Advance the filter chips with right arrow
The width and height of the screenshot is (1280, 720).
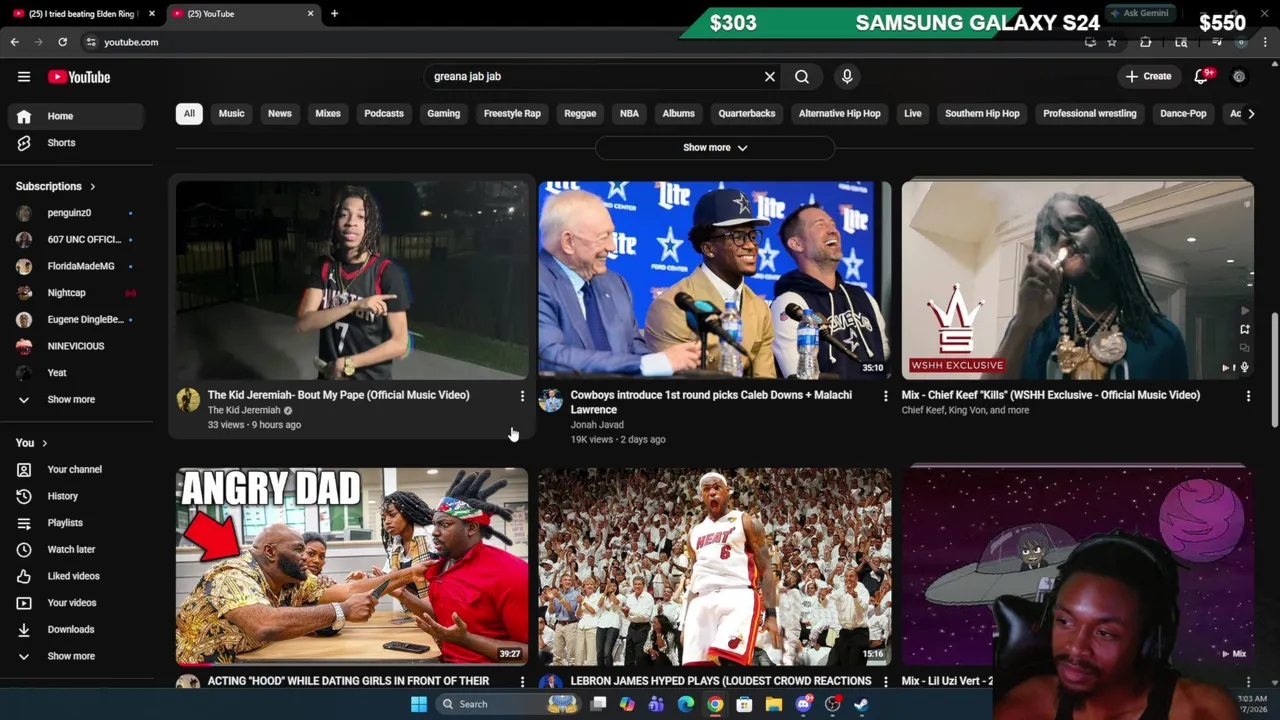(1251, 114)
